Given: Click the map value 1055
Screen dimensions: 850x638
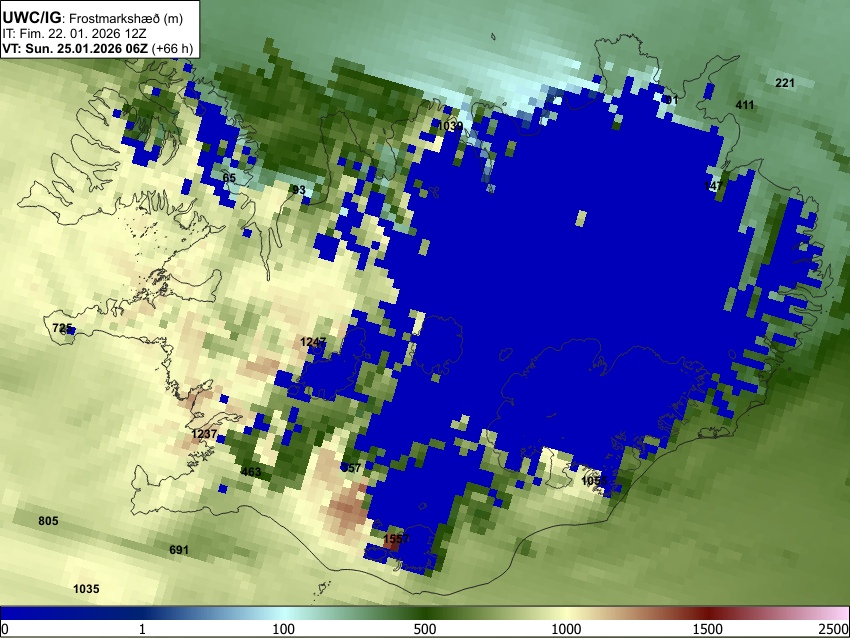Looking at the screenshot, I should tap(594, 481).
